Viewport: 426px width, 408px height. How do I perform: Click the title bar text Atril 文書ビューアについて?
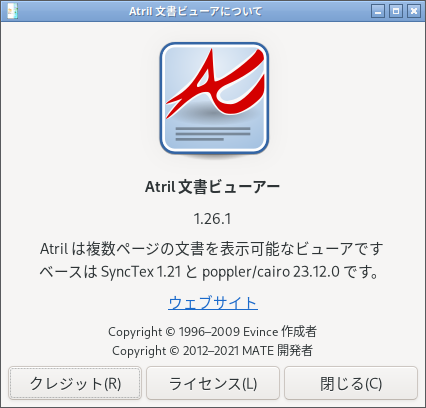[x=196, y=11]
